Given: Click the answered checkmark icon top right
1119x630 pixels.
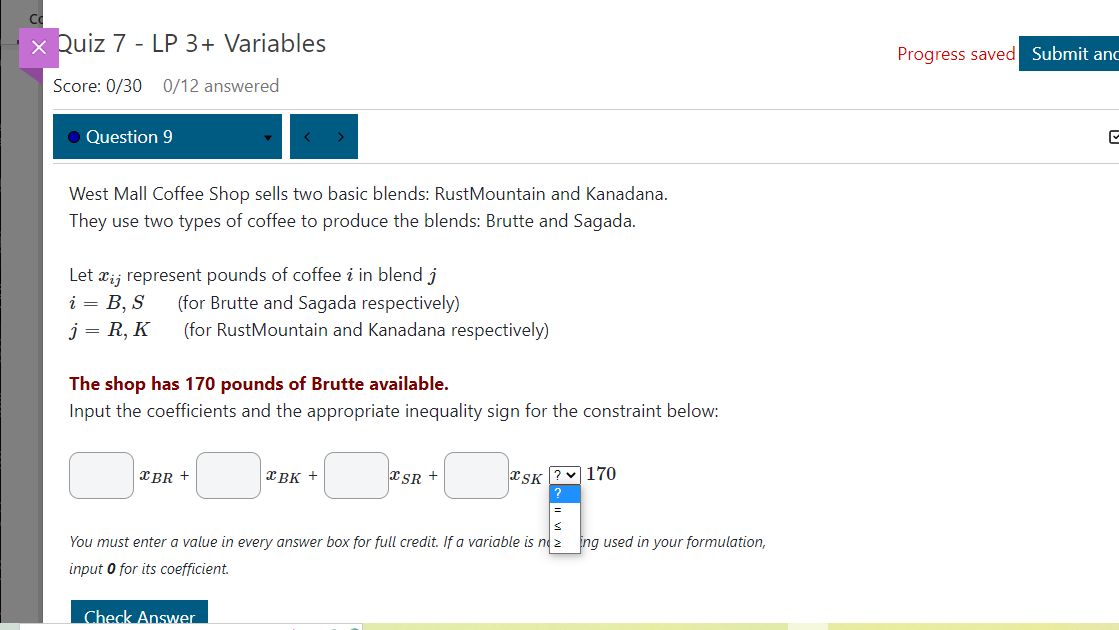Looking at the screenshot, I should click(x=1114, y=136).
